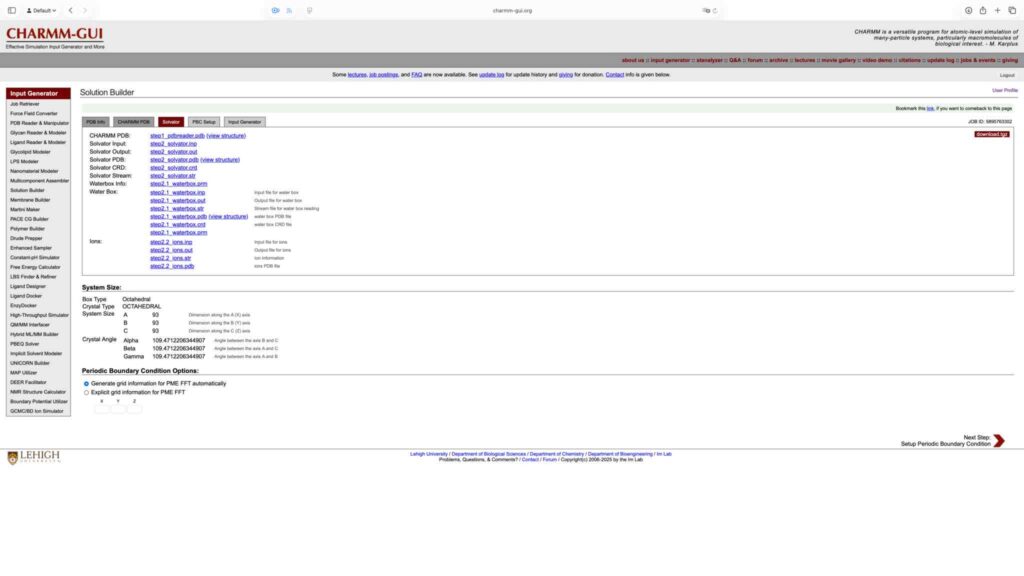Select Generate grid information for PME FFT automatically
Viewport: 1024px width, 576px height.
point(86,383)
